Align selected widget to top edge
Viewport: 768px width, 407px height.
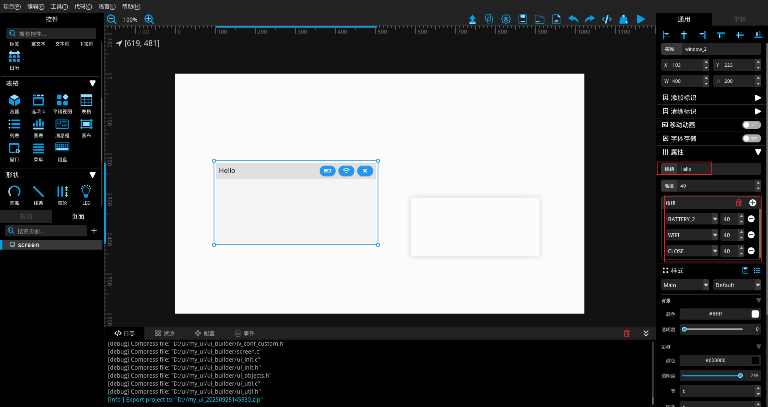720,35
